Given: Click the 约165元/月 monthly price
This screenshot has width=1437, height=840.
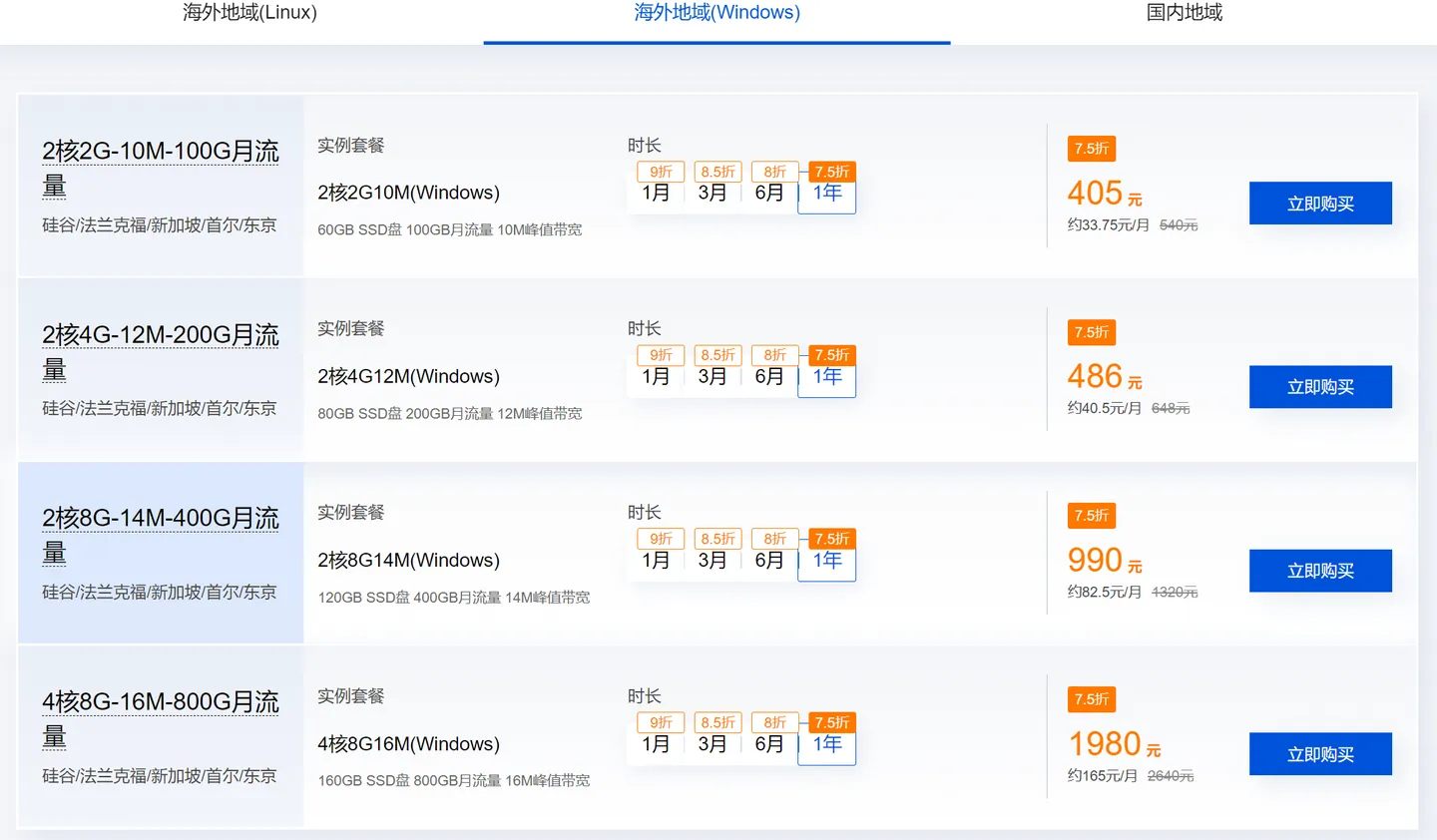Looking at the screenshot, I should (x=1102, y=776).
